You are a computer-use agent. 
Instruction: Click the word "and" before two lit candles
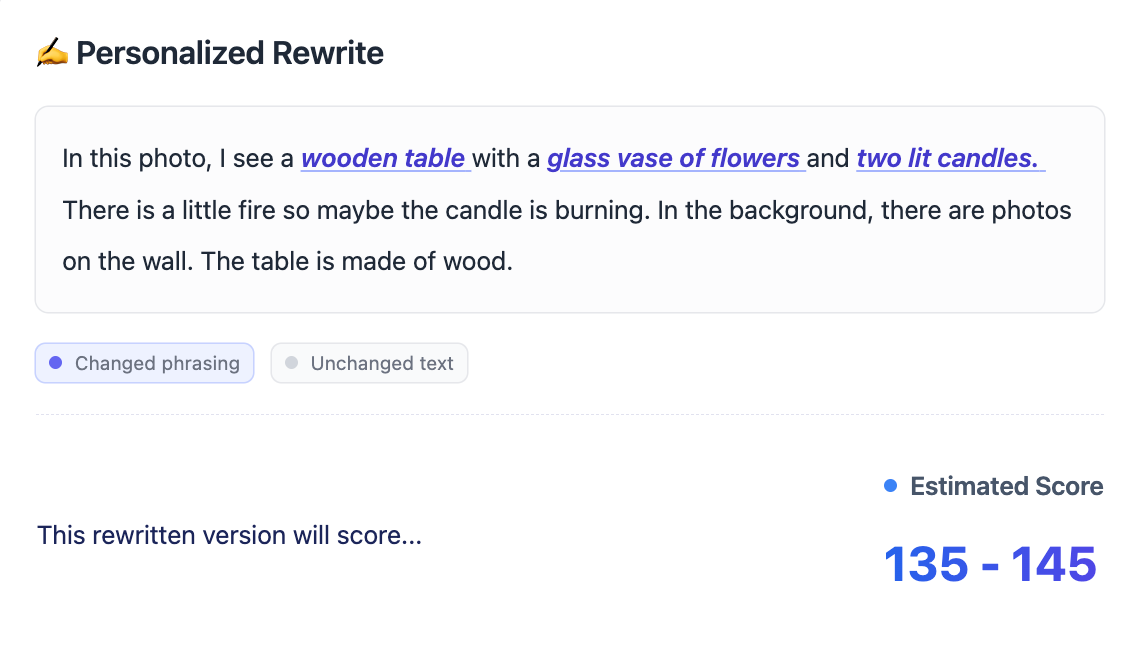pyautogui.click(x=828, y=158)
